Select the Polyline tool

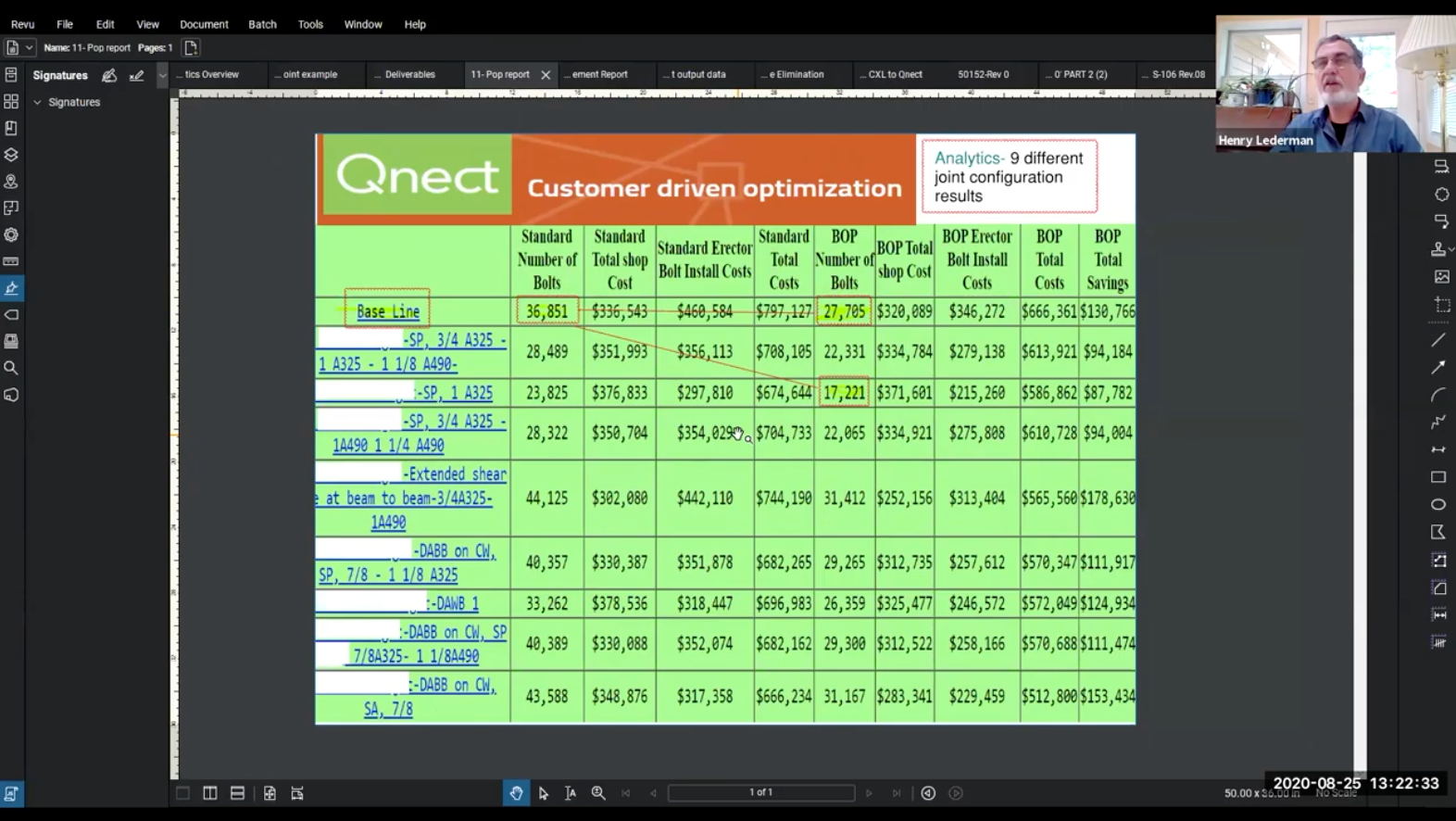(x=1438, y=423)
